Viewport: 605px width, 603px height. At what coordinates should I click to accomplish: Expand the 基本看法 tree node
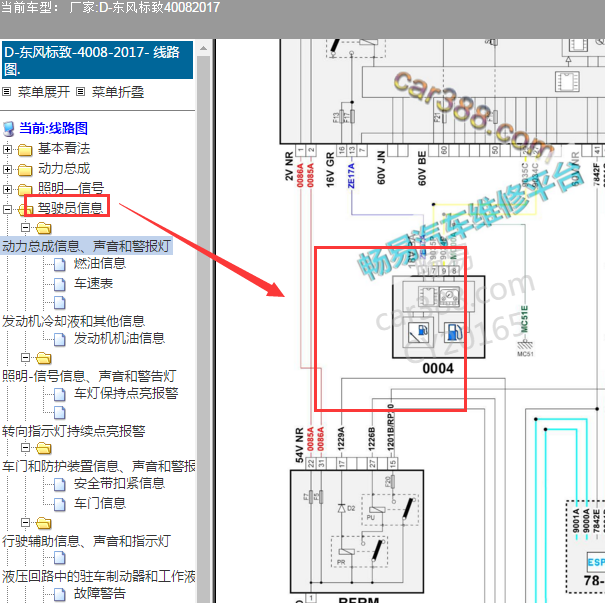[7, 149]
